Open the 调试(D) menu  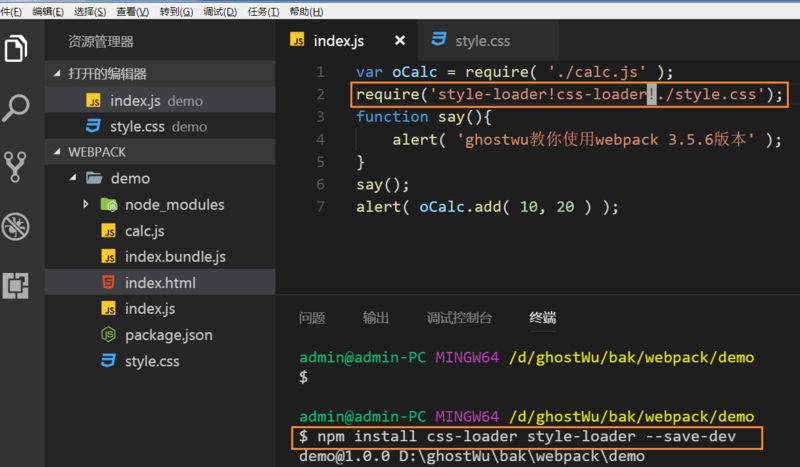220,11
